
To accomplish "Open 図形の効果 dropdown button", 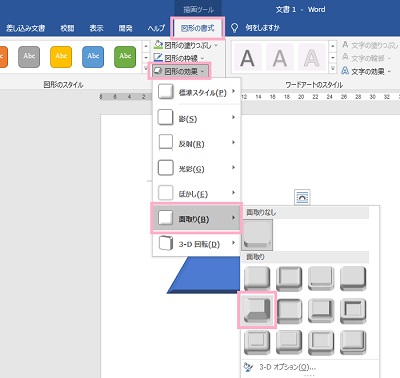I will point(180,71).
